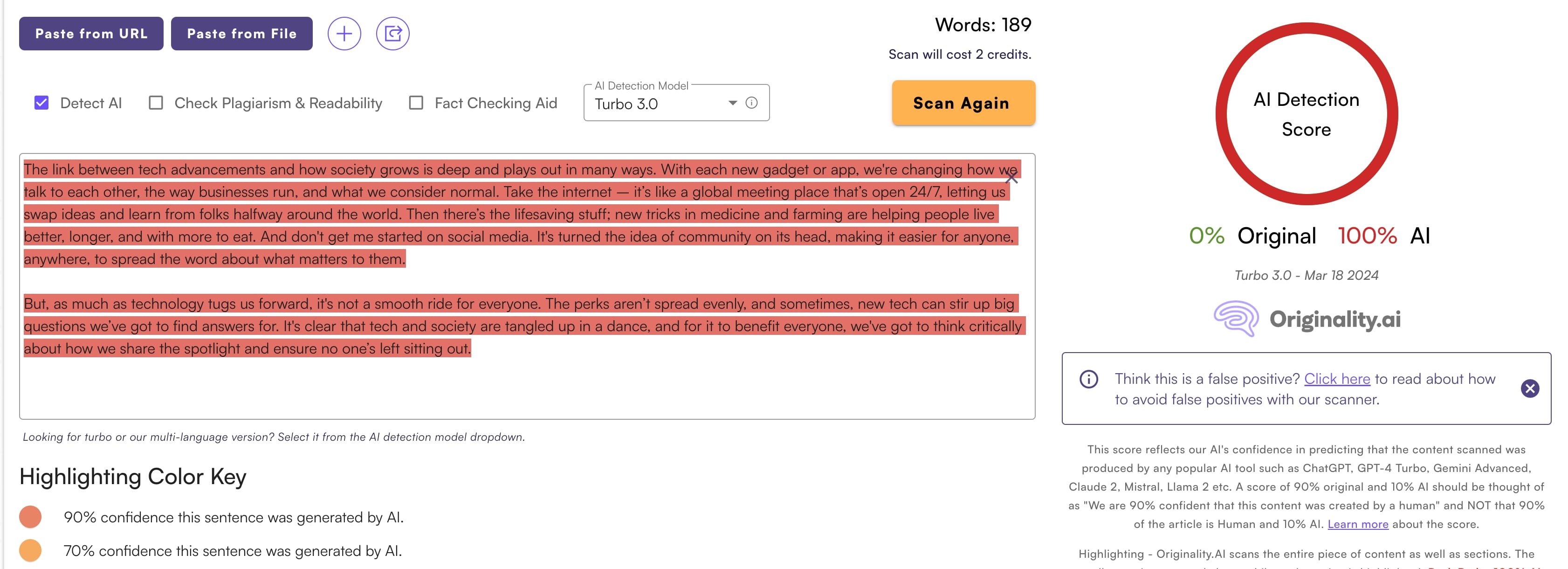Uncheck the Detect AI checkbox
The image size is (1568, 569).
click(41, 103)
